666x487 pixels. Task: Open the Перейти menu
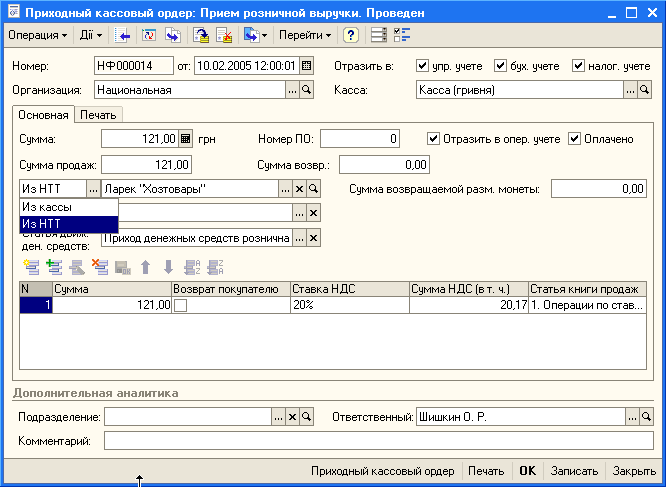click(305, 35)
